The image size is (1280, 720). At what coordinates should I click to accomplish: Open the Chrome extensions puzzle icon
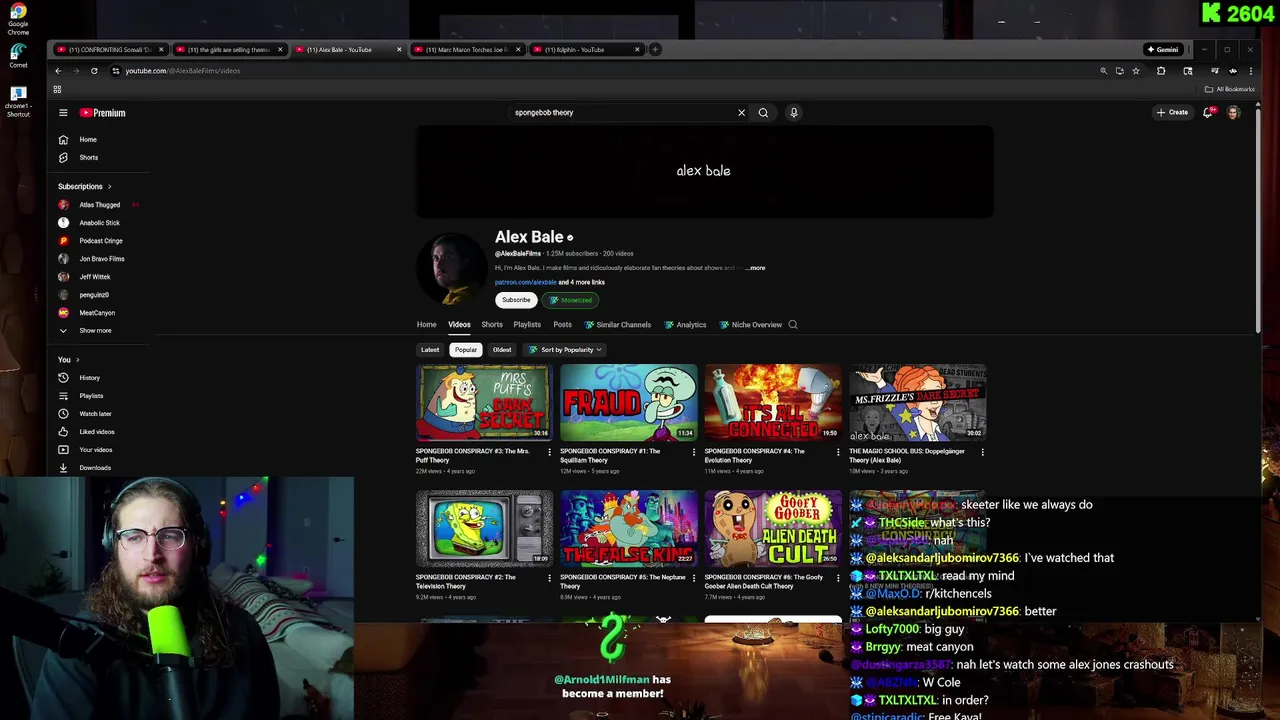click(1161, 71)
